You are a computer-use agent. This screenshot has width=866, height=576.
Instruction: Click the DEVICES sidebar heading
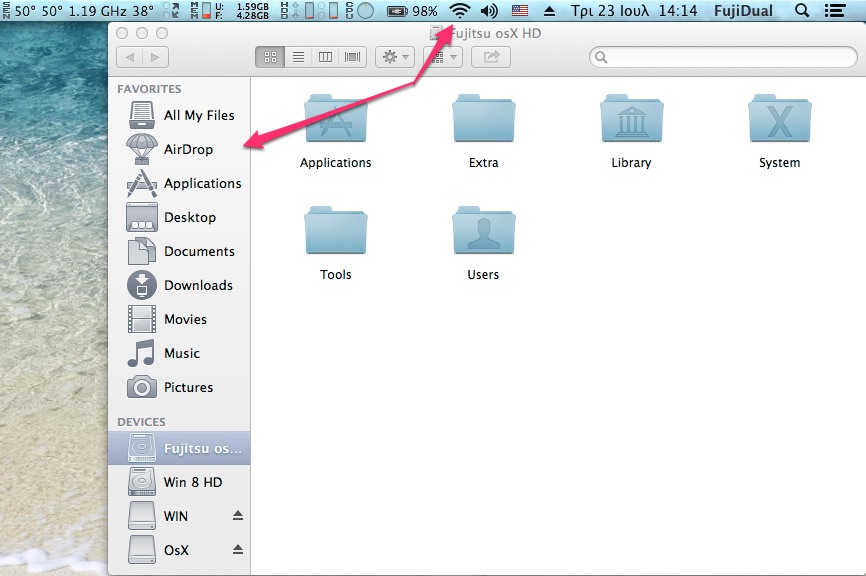(141, 422)
